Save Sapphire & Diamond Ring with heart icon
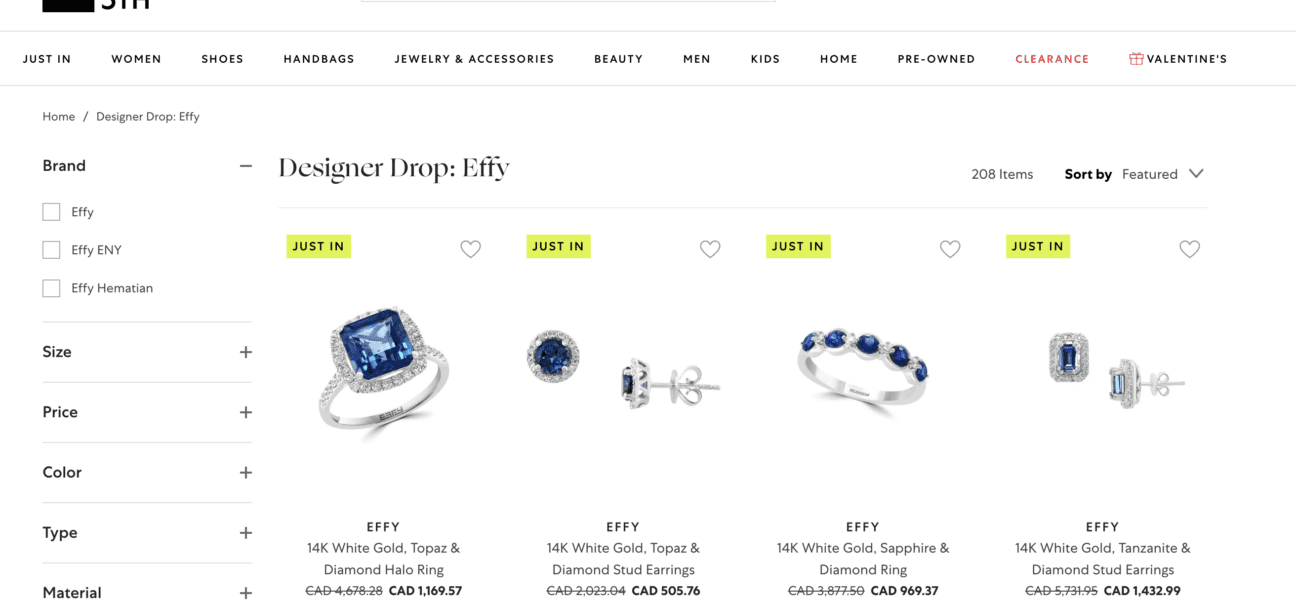Image resolution: width=1296 pixels, height=600 pixels. [x=950, y=249]
